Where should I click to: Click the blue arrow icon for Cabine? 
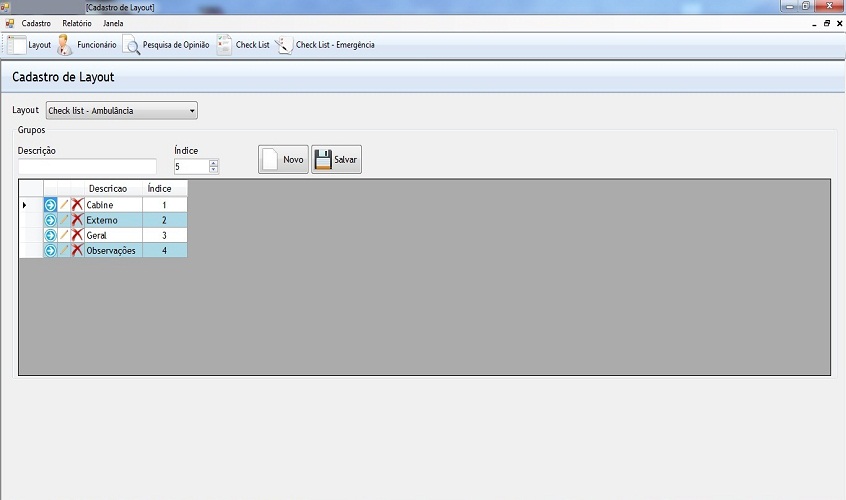pyautogui.click(x=50, y=205)
